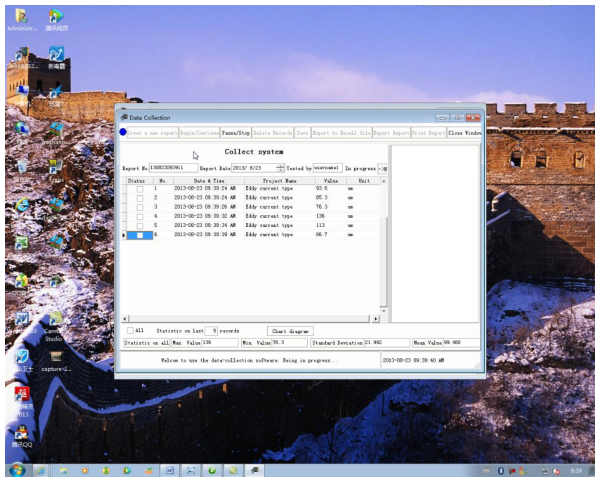The image size is (602, 480).
Task: Click the Standard Deviation value field
Action: click(x=386, y=343)
